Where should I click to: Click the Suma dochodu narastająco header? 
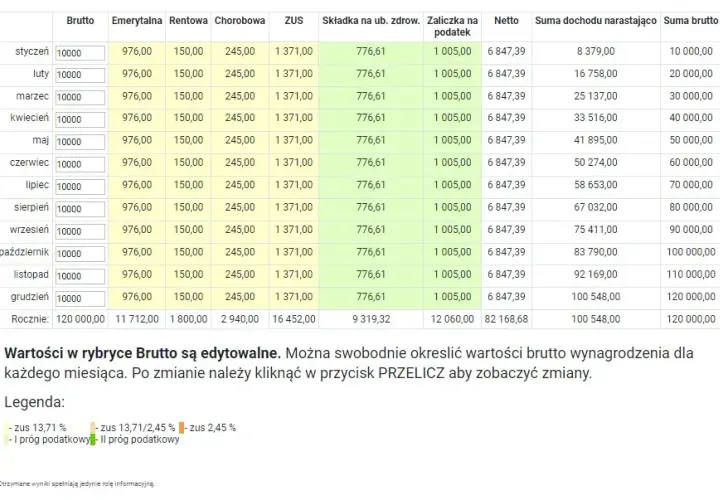point(596,21)
